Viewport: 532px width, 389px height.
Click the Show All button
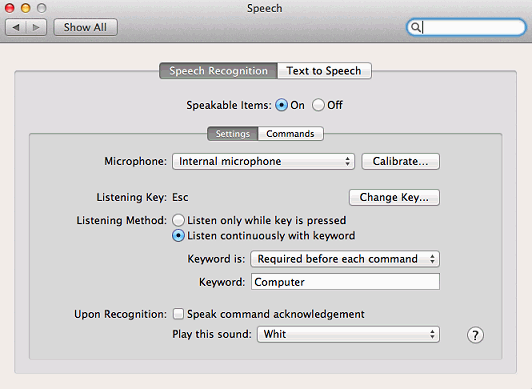point(86,27)
